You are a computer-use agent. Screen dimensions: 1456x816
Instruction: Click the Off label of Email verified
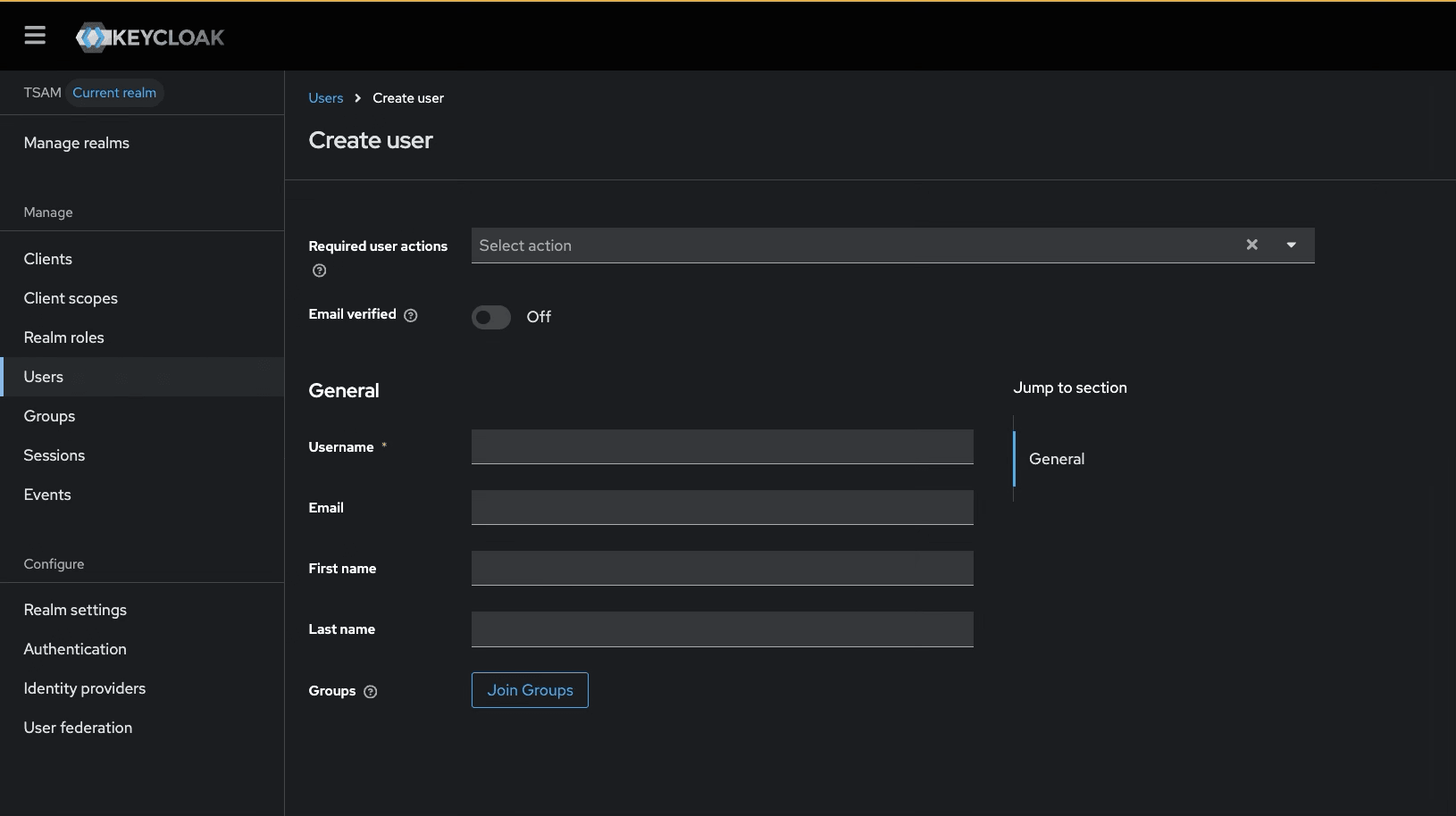click(x=539, y=317)
